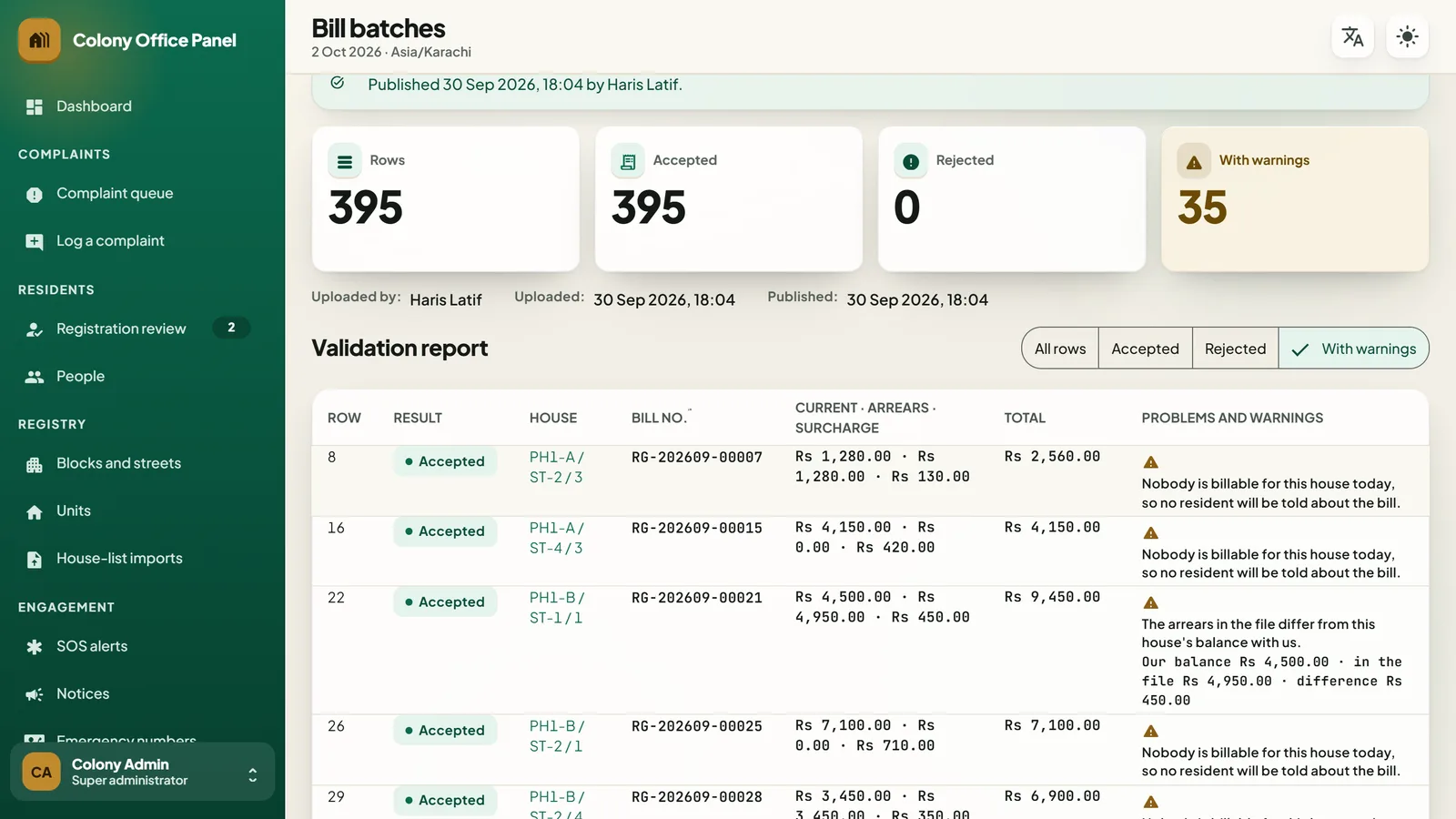Click the language translate icon
Screen dimensions: 1456x819
[1353, 36]
